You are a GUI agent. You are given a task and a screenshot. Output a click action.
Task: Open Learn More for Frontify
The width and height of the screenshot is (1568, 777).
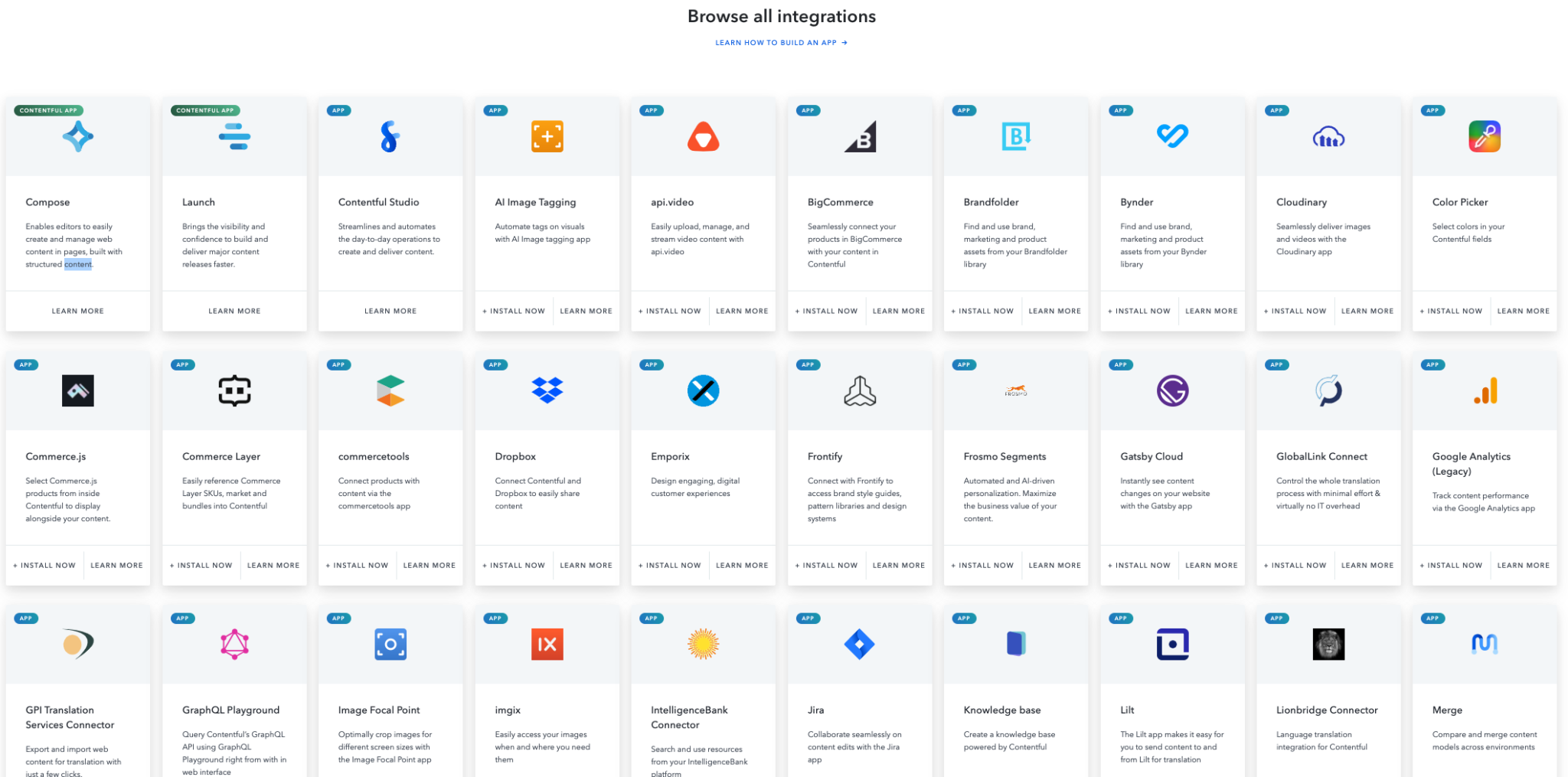[x=898, y=566]
